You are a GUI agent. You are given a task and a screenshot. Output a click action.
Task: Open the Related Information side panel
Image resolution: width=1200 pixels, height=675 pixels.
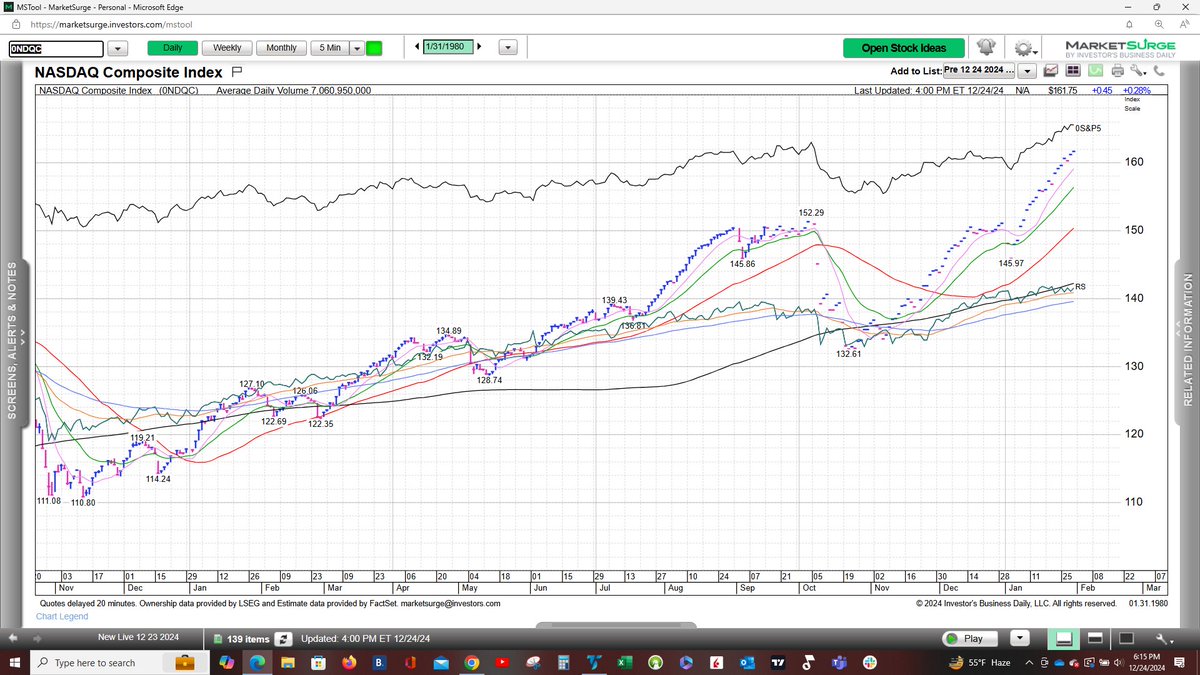click(1188, 340)
